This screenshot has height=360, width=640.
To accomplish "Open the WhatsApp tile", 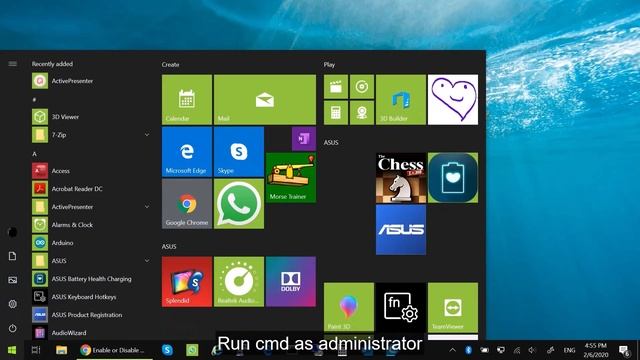I will tap(239, 204).
